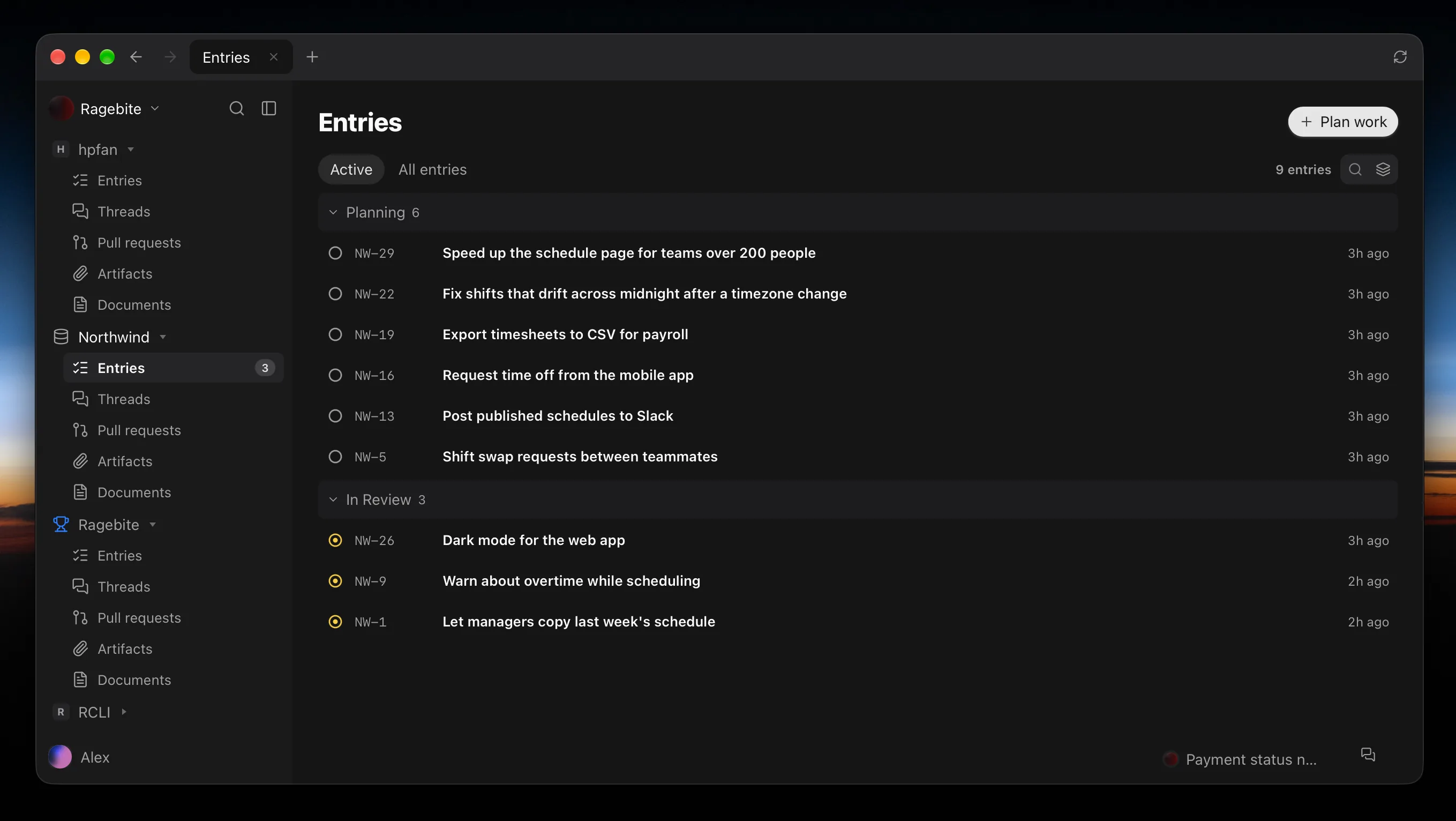Open entry Post published schedules to Slack

coord(858,416)
